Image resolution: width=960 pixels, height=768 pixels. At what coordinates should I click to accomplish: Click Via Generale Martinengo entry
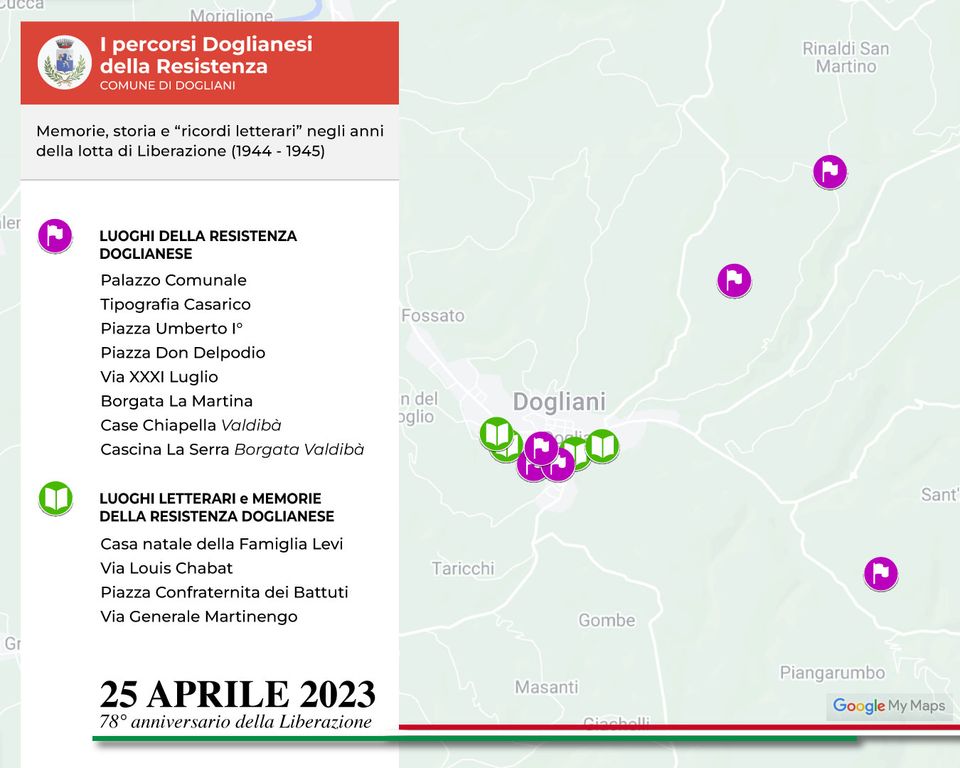point(198,616)
